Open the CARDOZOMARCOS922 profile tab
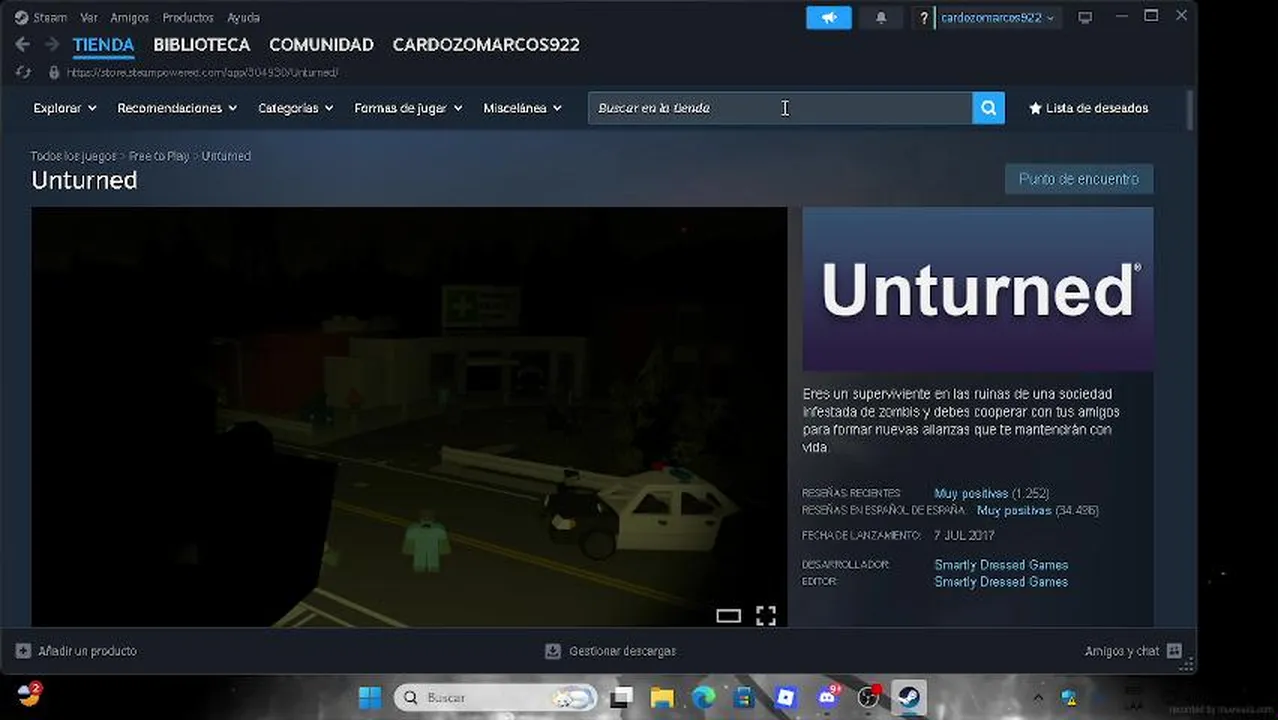1278x720 pixels. pyautogui.click(x=486, y=45)
